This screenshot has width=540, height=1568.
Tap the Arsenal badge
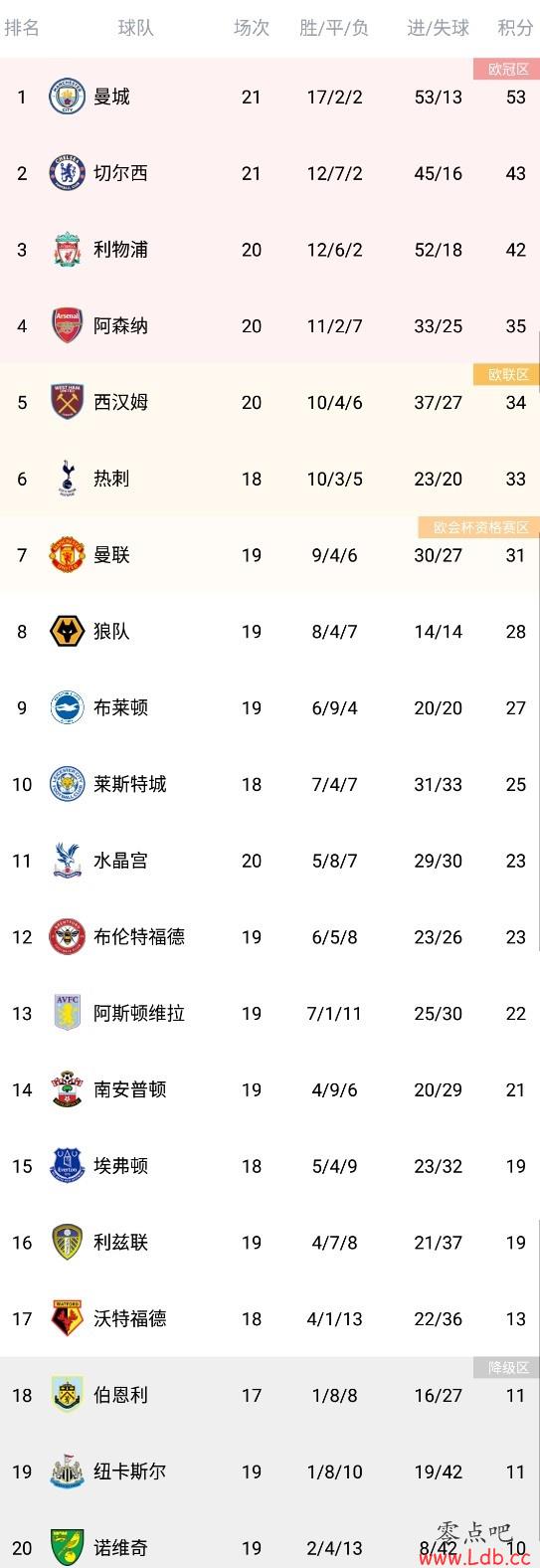tap(68, 326)
